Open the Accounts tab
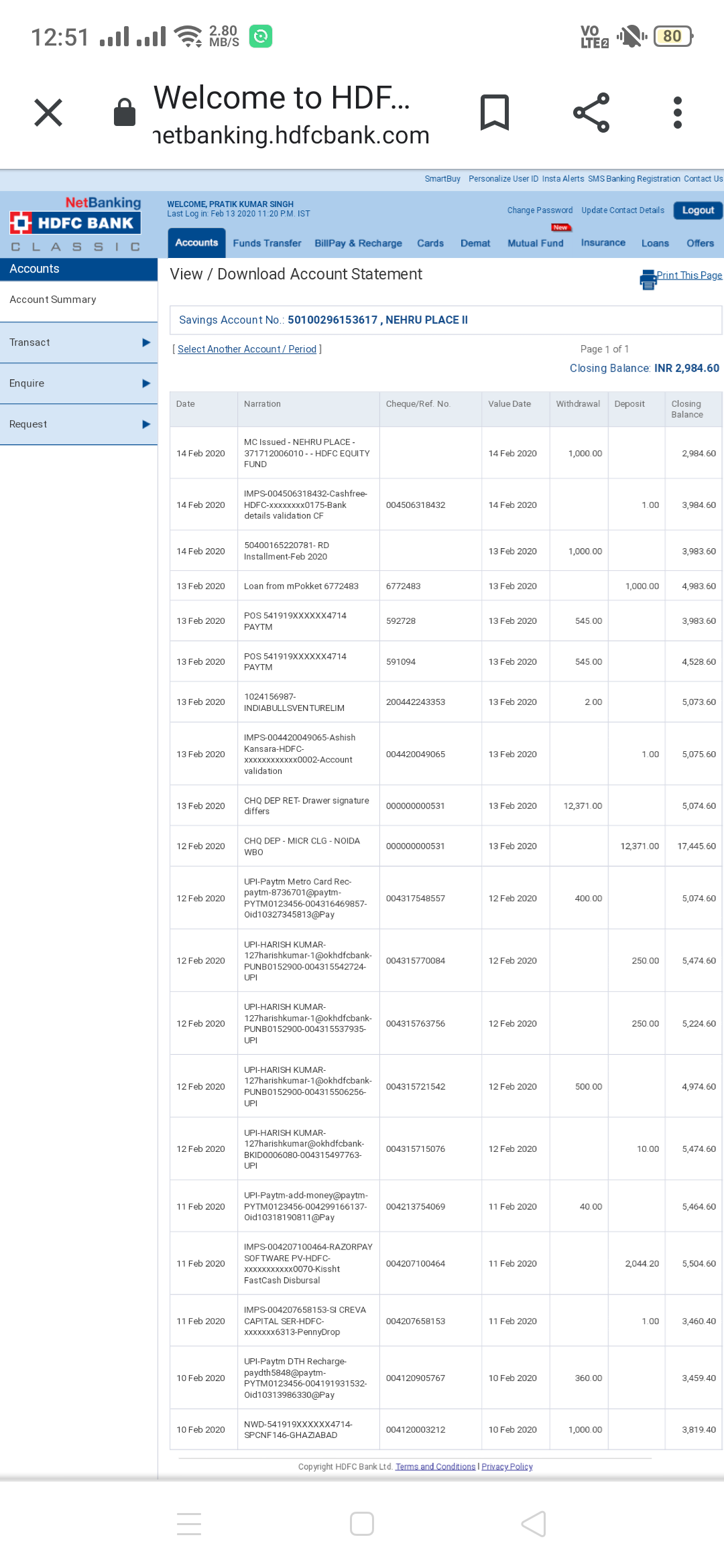Viewport: 724px width, 1568px height. pyautogui.click(x=196, y=243)
